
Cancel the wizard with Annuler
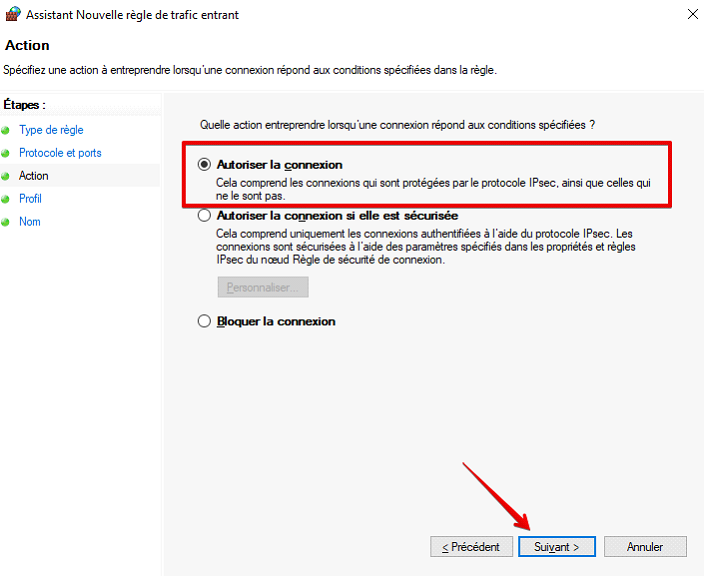[x=645, y=546]
